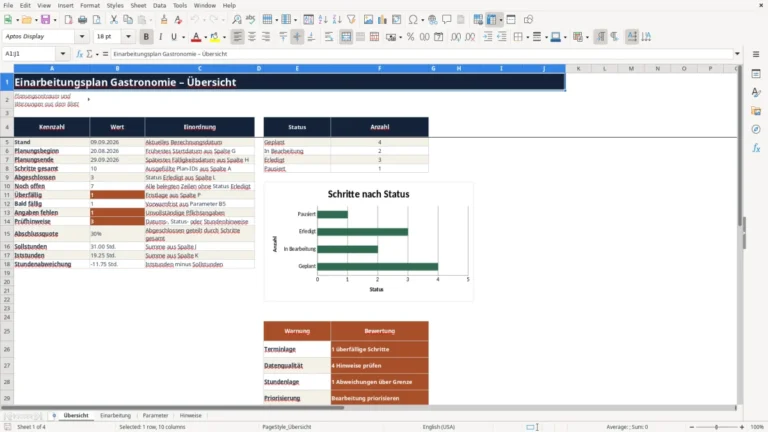
Task: Click the Export as PDF icon
Action: point(68,20)
